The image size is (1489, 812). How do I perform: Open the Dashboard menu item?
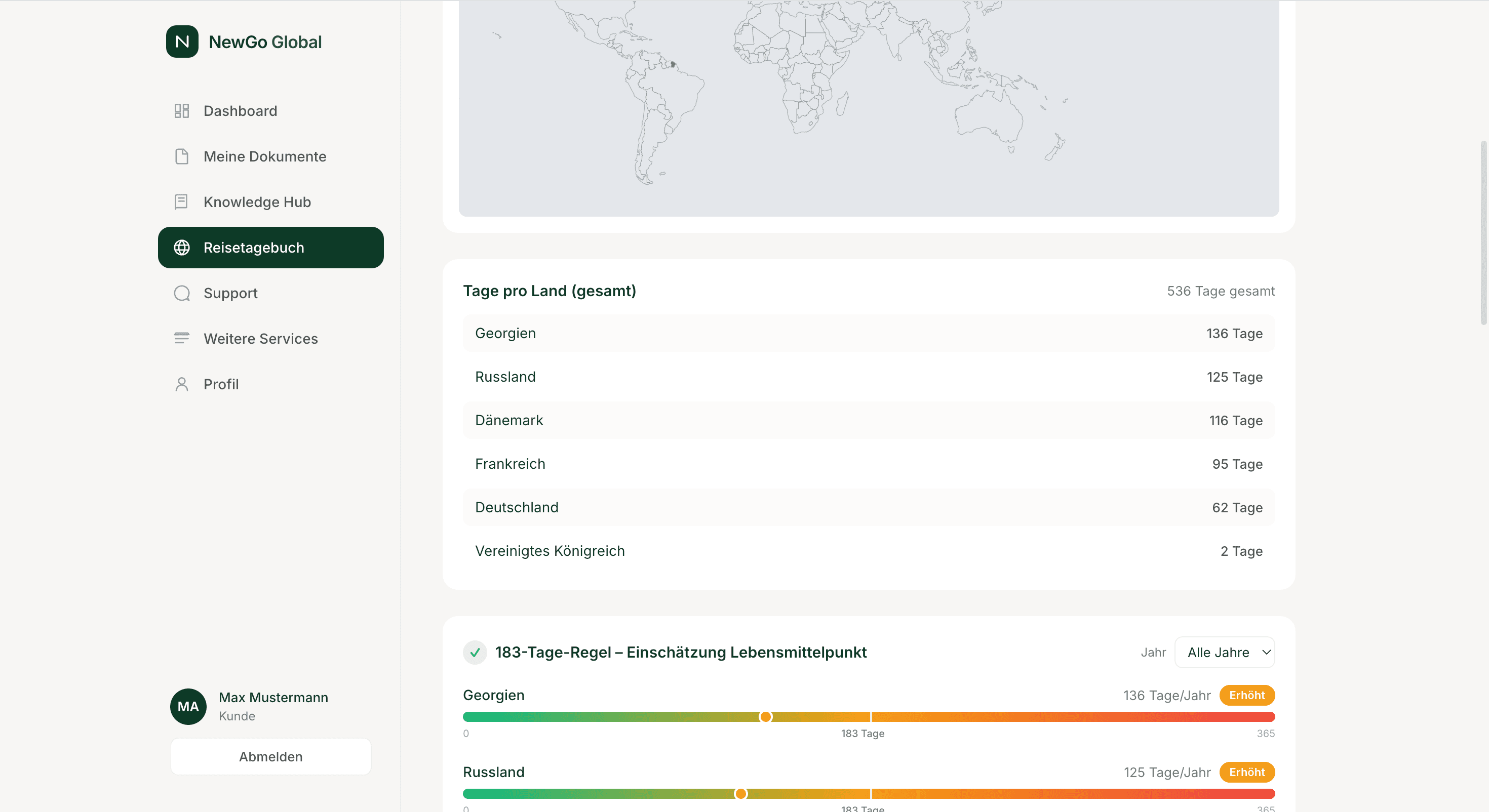pyautogui.click(x=270, y=111)
